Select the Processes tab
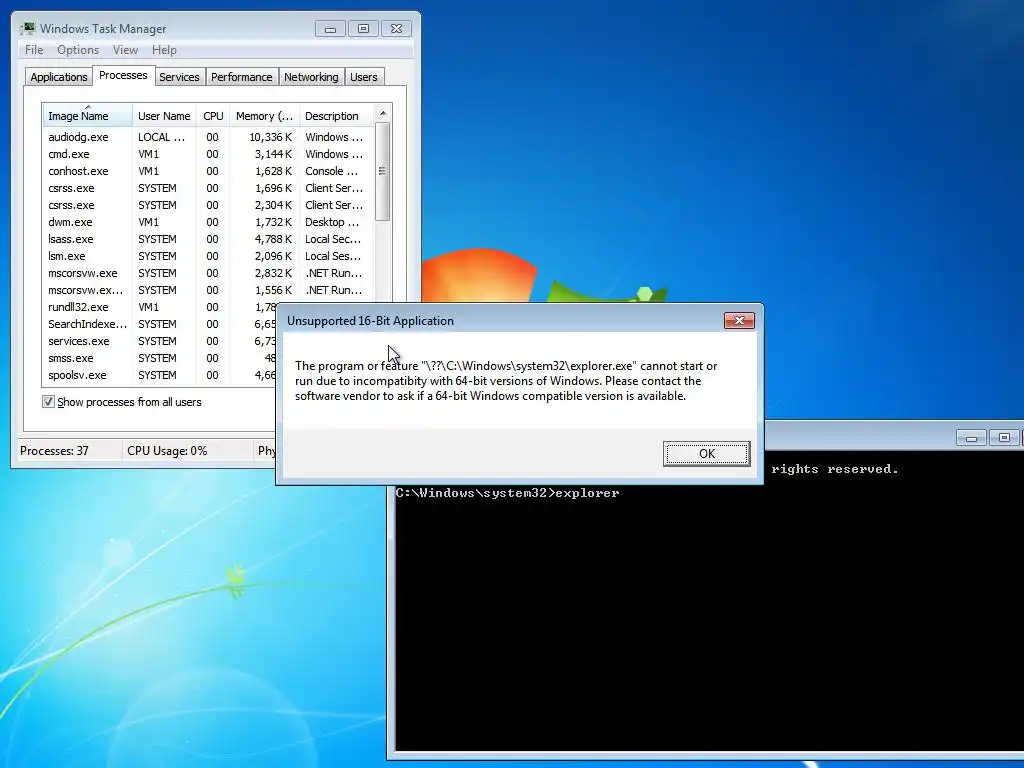Image resolution: width=1024 pixels, height=768 pixels. pyautogui.click(x=123, y=75)
